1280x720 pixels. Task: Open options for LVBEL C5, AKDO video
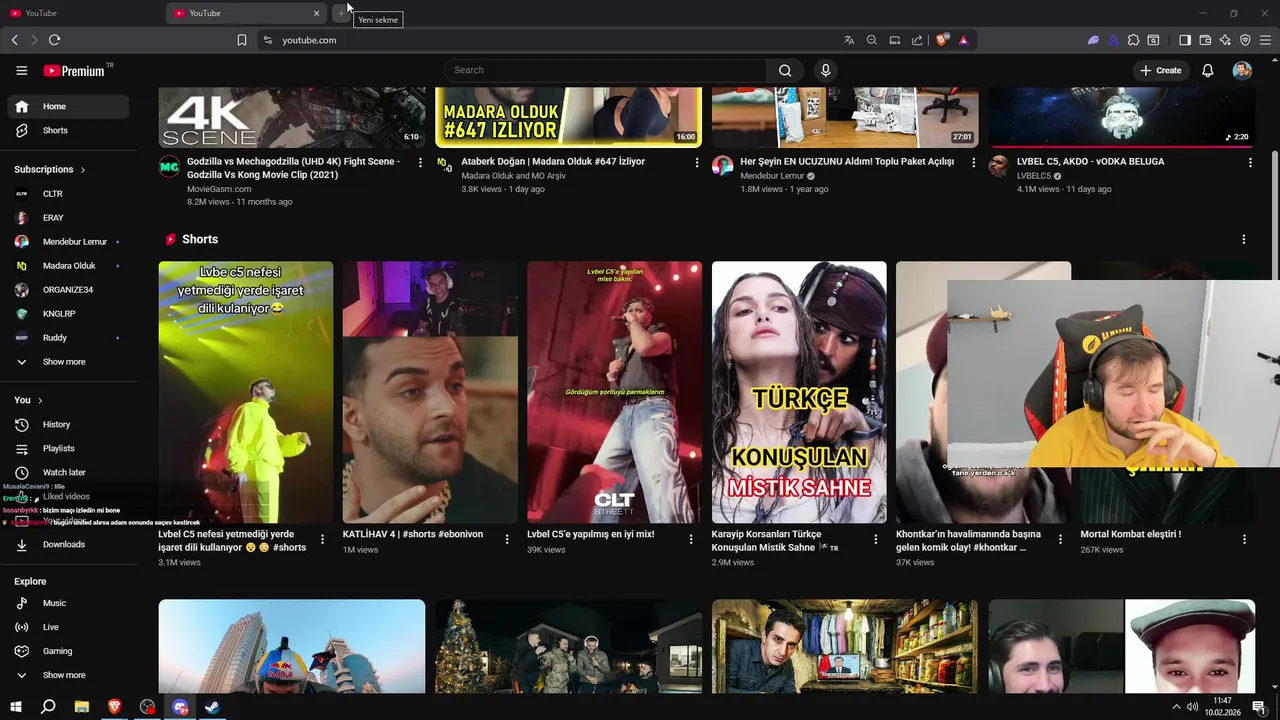point(1250,162)
